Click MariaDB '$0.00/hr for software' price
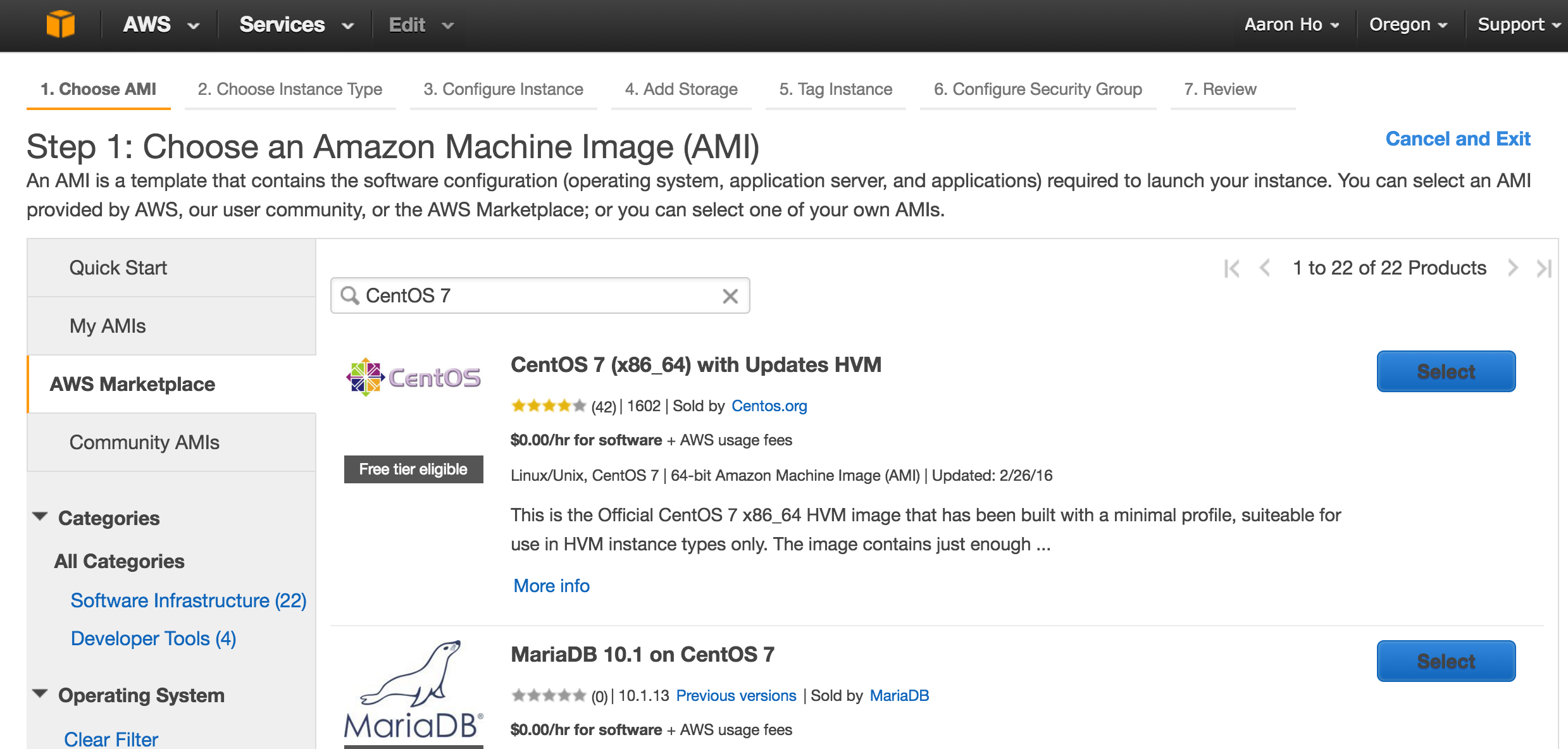Image resolution: width=1568 pixels, height=749 pixels. click(586, 729)
